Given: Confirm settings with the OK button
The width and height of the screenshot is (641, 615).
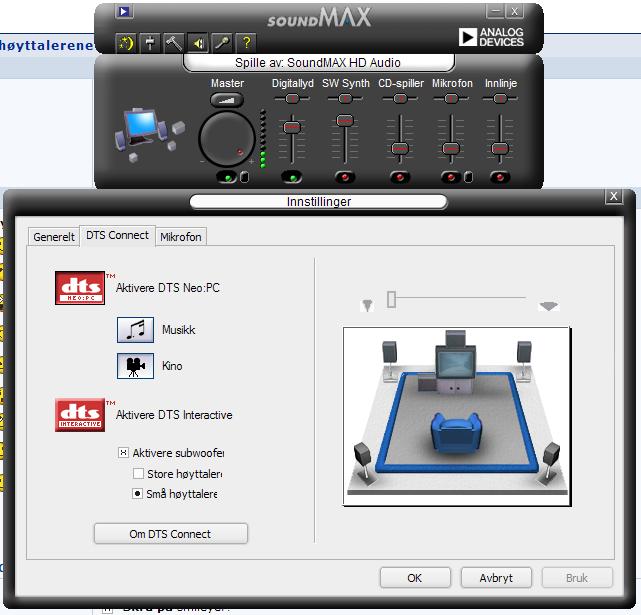Looking at the screenshot, I should (x=415, y=578).
